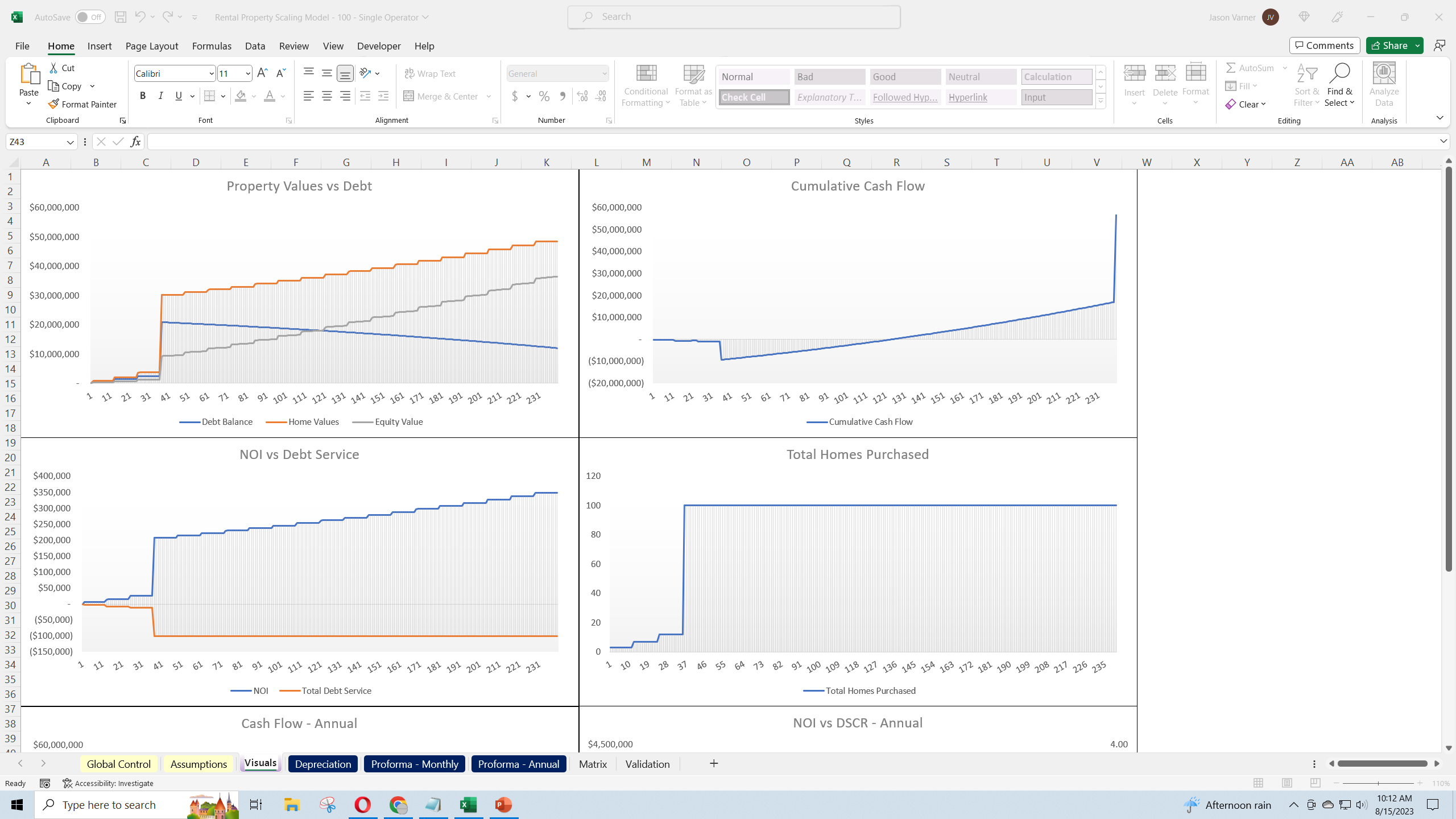The height and width of the screenshot is (819, 1456).
Task: Click the Undo icon
Action: coord(140,17)
